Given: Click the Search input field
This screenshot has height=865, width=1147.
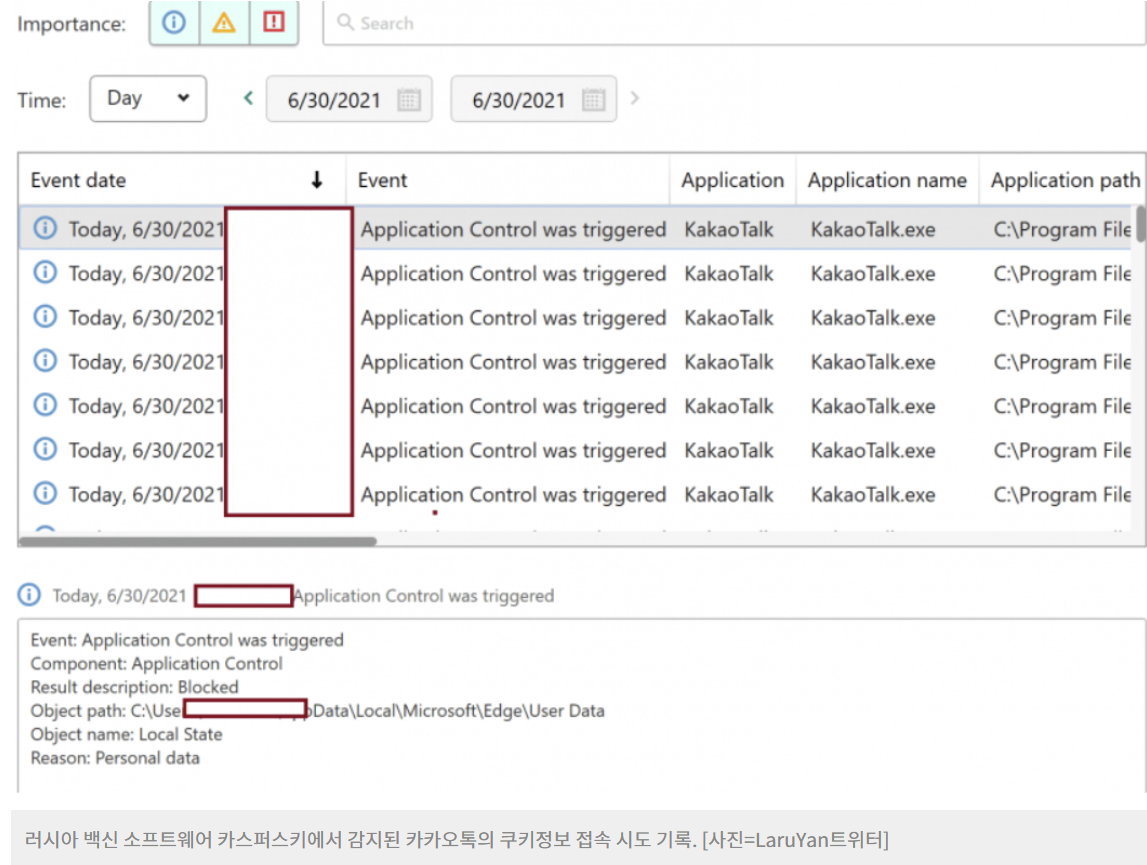Looking at the screenshot, I should (734, 23).
